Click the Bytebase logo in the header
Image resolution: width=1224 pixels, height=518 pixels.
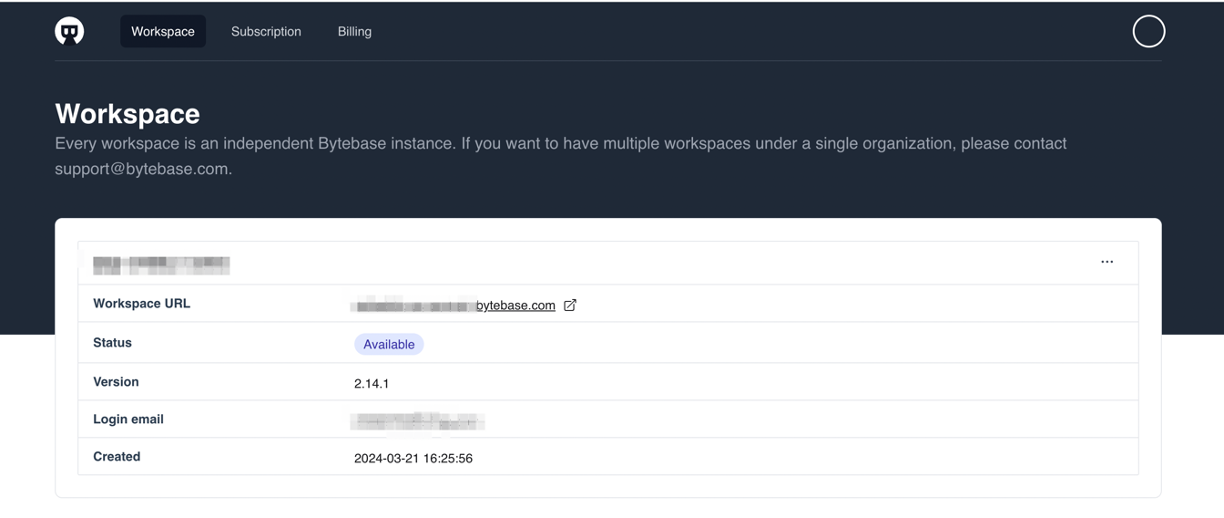click(x=69, y=32)
